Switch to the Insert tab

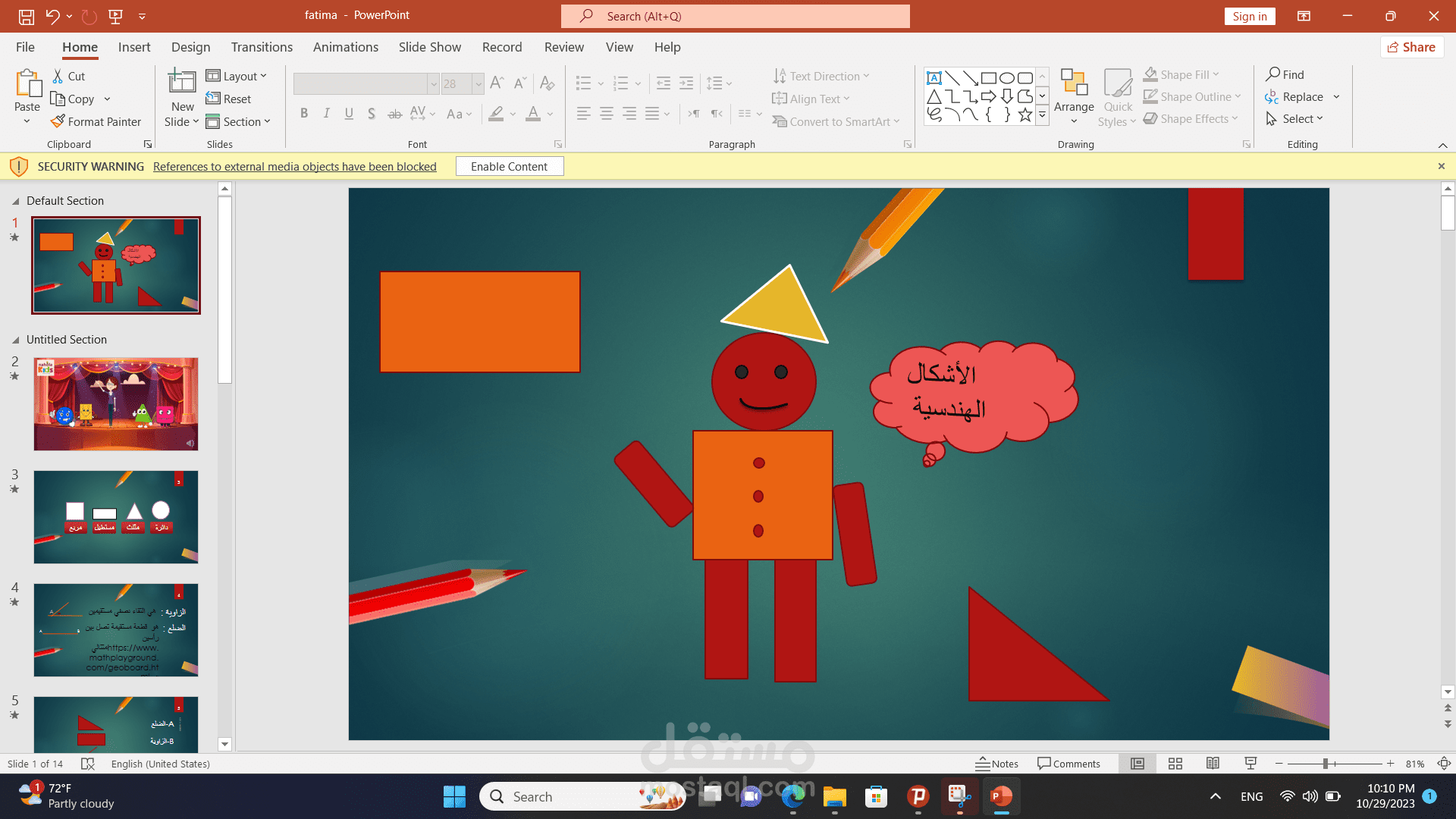coord(134,47)
